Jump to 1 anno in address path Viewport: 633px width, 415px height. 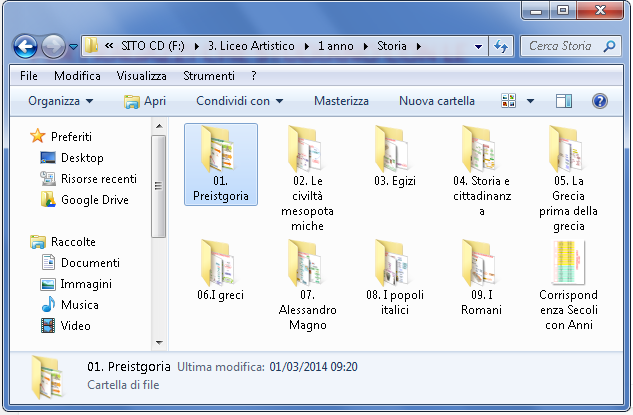click(335, 46)
